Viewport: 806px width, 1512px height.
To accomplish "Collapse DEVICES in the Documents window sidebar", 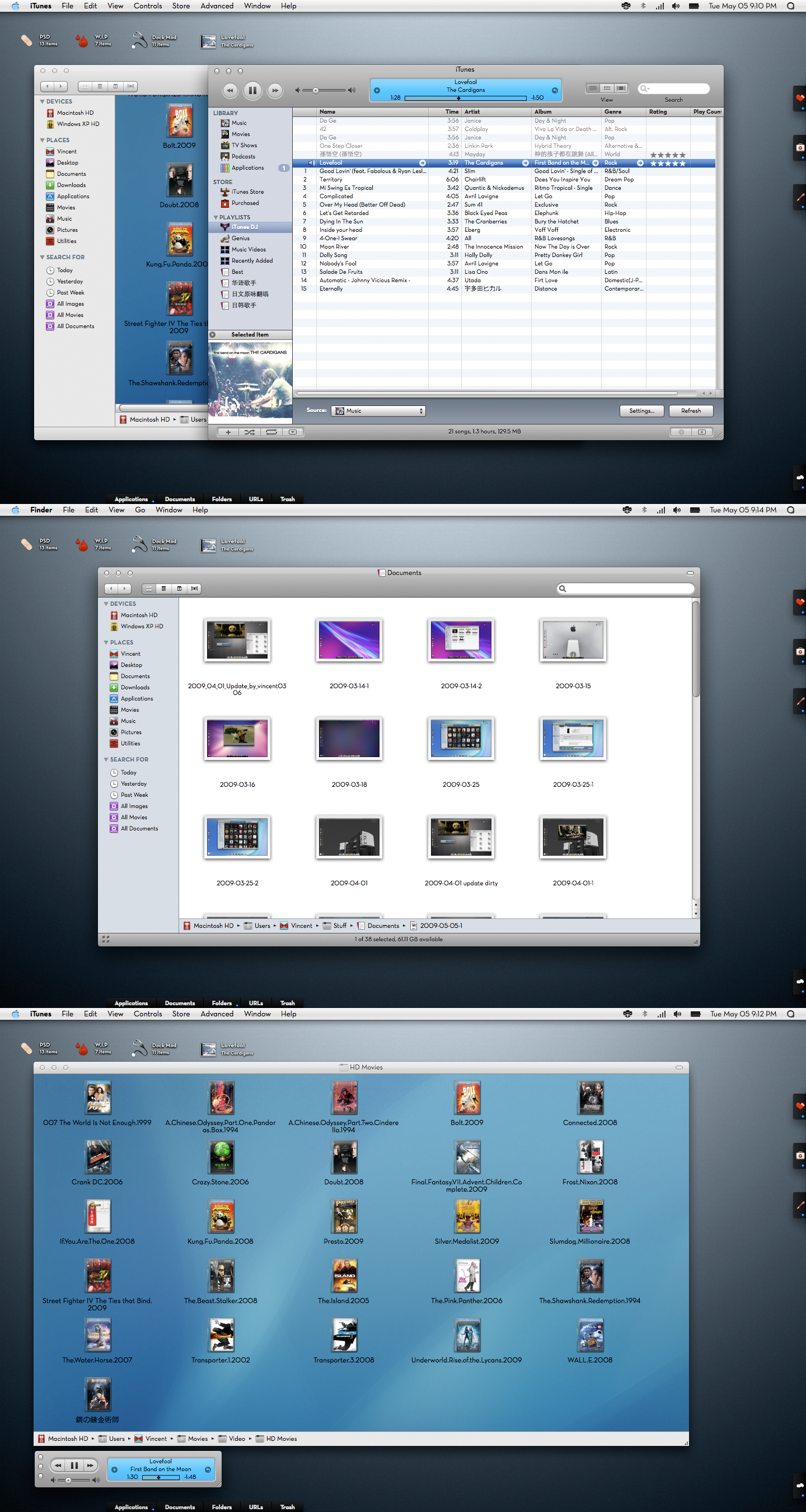I will [106, 604].
